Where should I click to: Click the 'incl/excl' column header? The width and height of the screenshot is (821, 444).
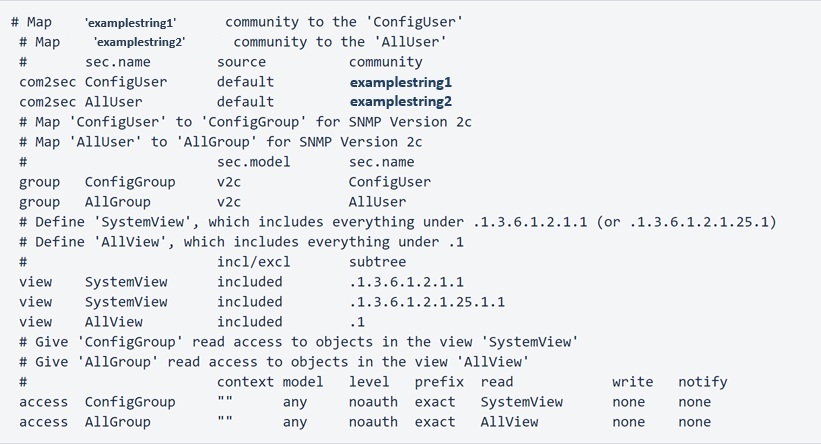tap(253, 262)
